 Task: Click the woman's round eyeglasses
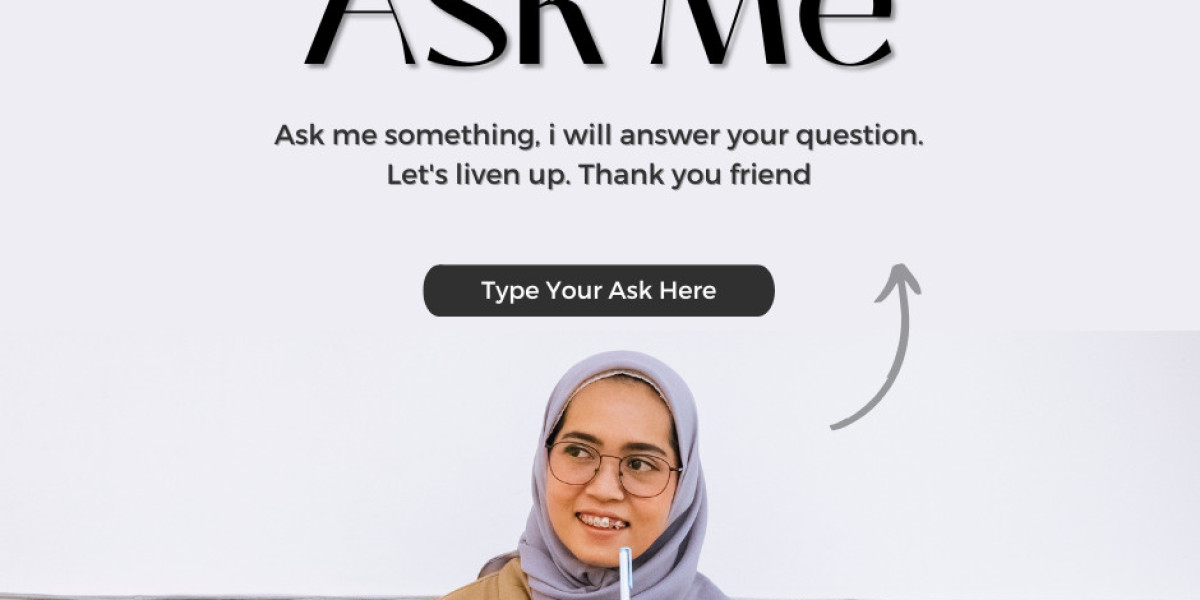point(613,468)
